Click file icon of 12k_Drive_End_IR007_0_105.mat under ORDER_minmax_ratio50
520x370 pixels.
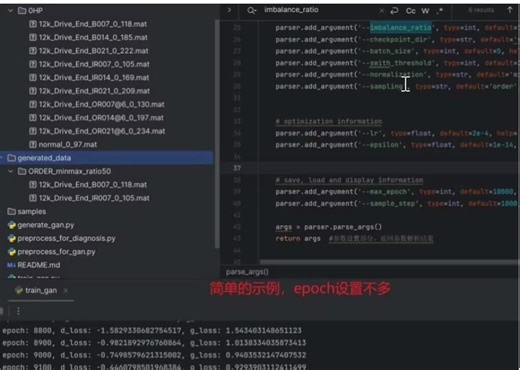click(33, 198)
